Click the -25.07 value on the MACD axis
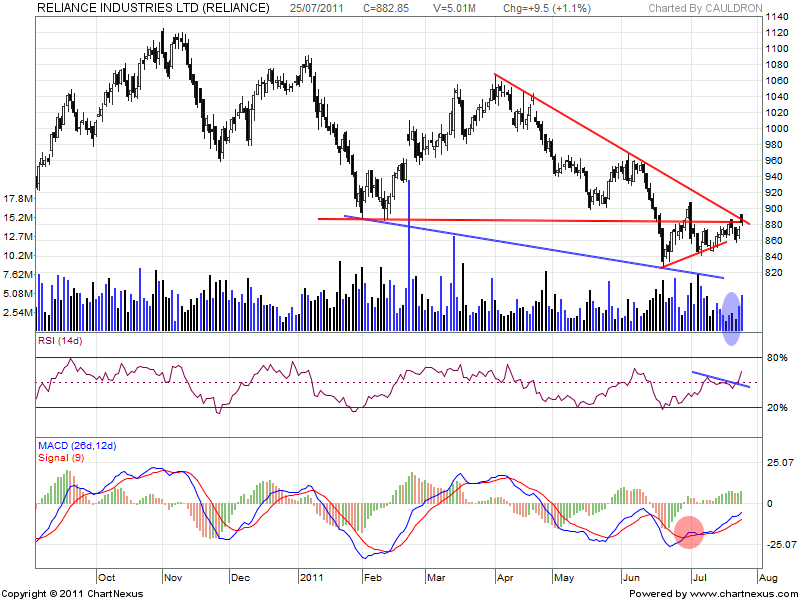Viewport: 800px width, 600px height. point(779,545)
